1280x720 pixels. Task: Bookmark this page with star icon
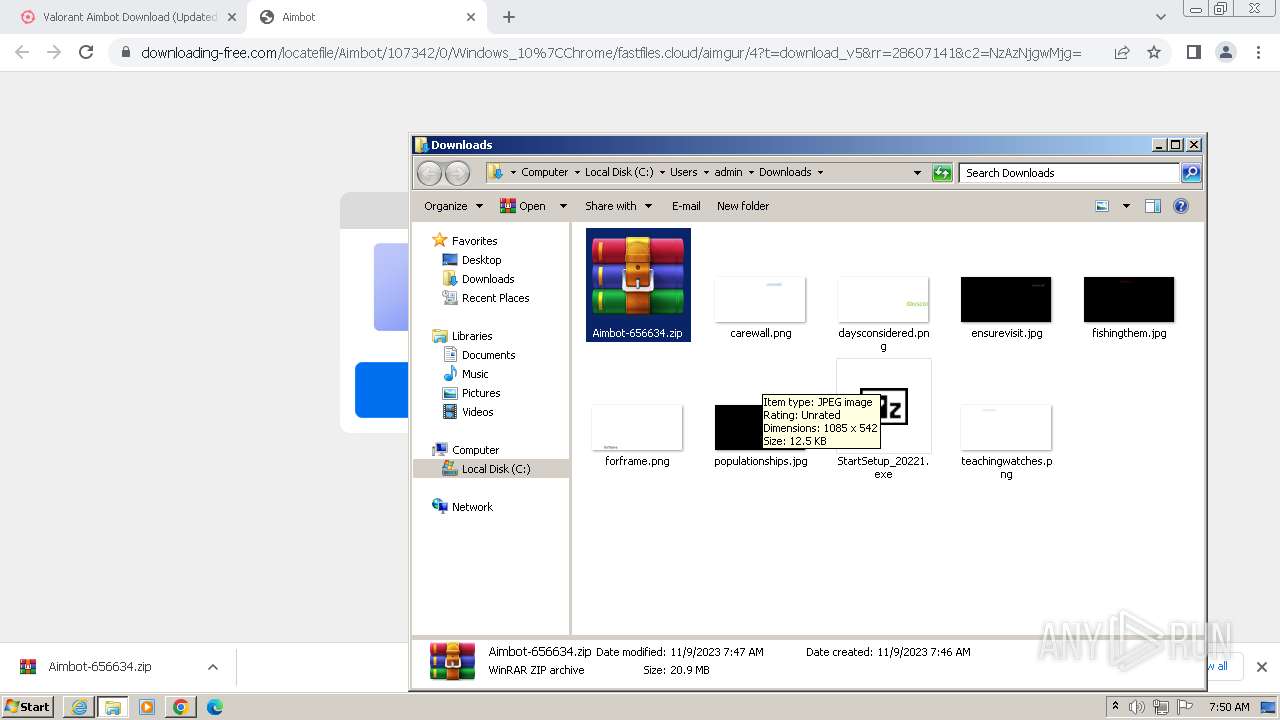click(x=1154, y=52)
